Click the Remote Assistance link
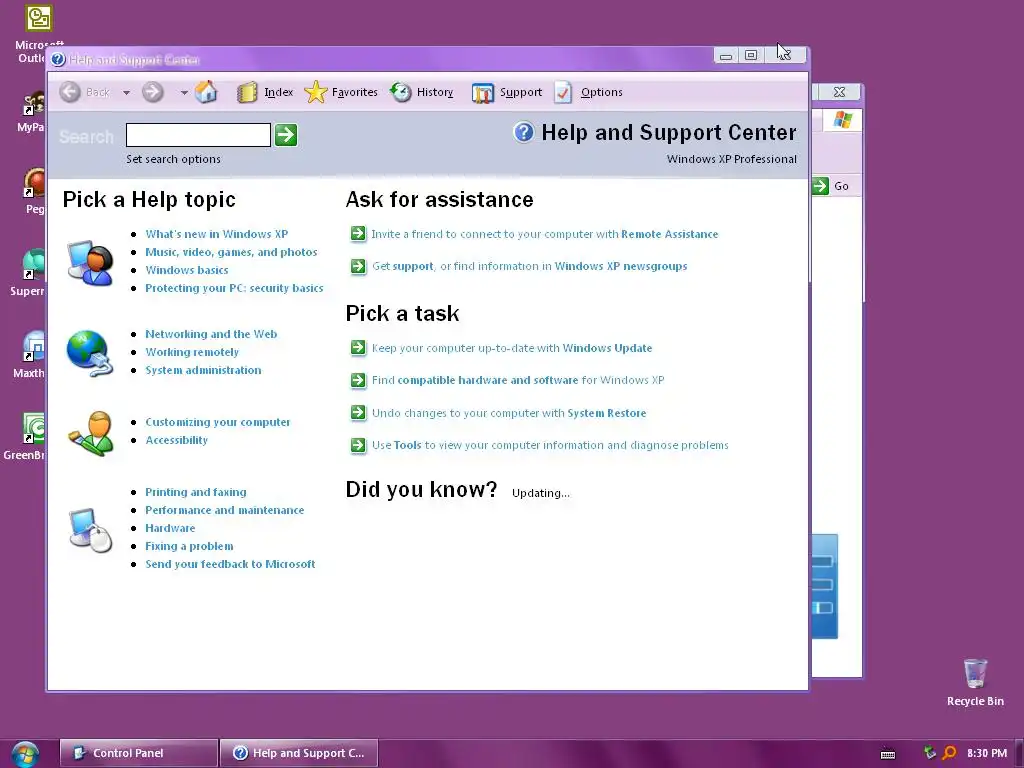 [669, 234]
